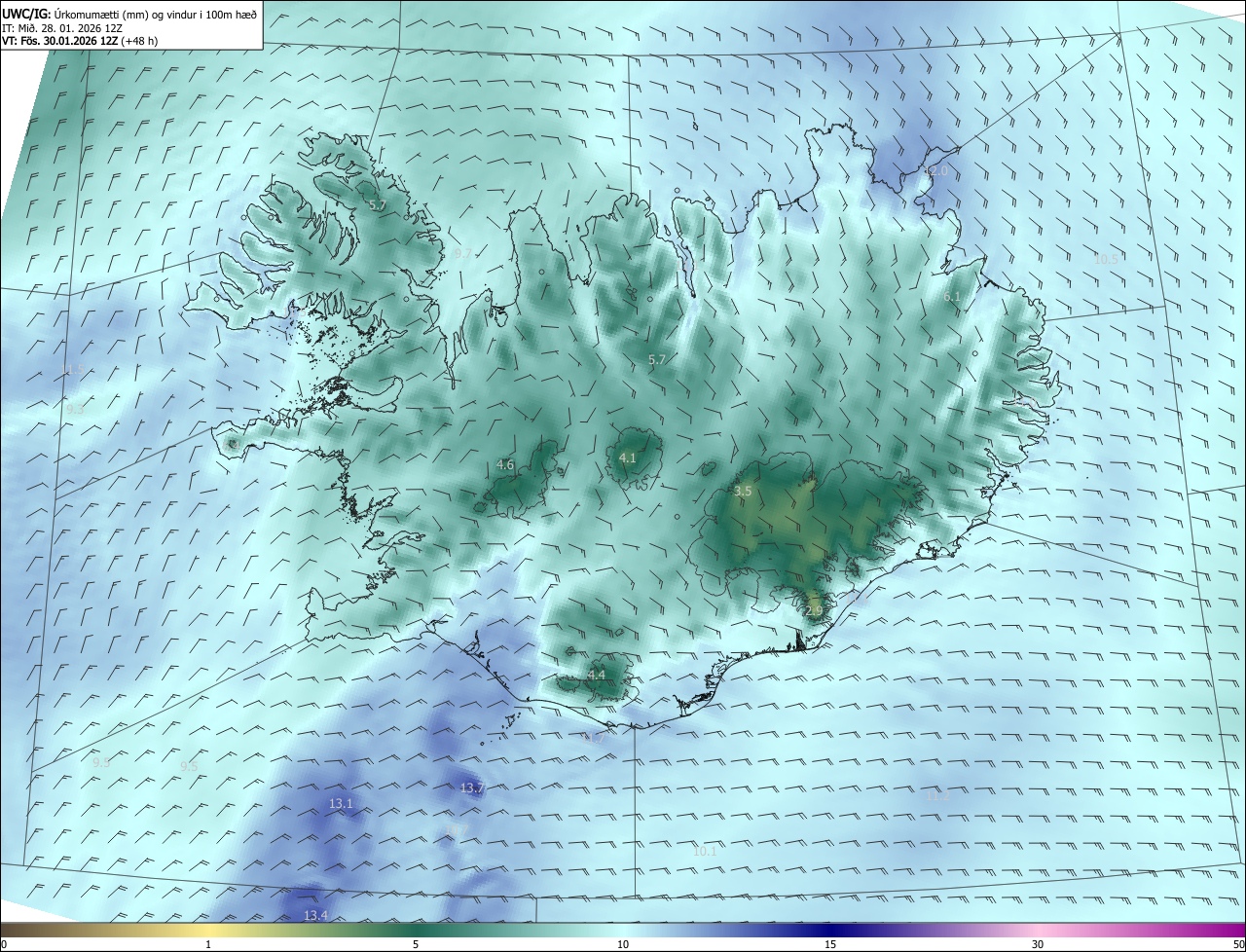Click the '5' tick label on the scale

point(416,945)
